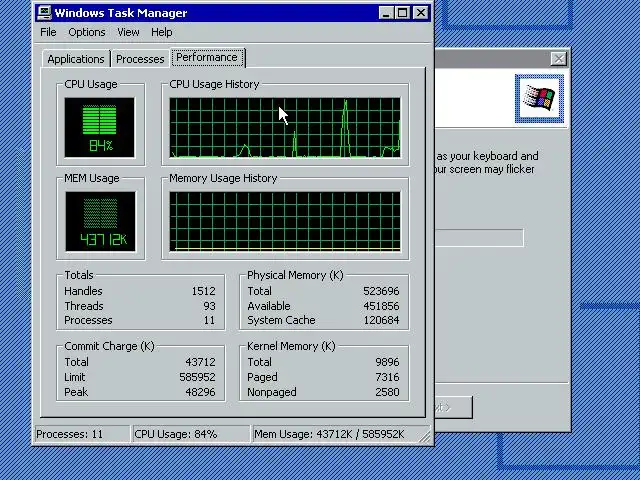This screenshot has width=640, height=480.
Task: Click Commit Charge Limit value 585952
Action: coord(198,377)
